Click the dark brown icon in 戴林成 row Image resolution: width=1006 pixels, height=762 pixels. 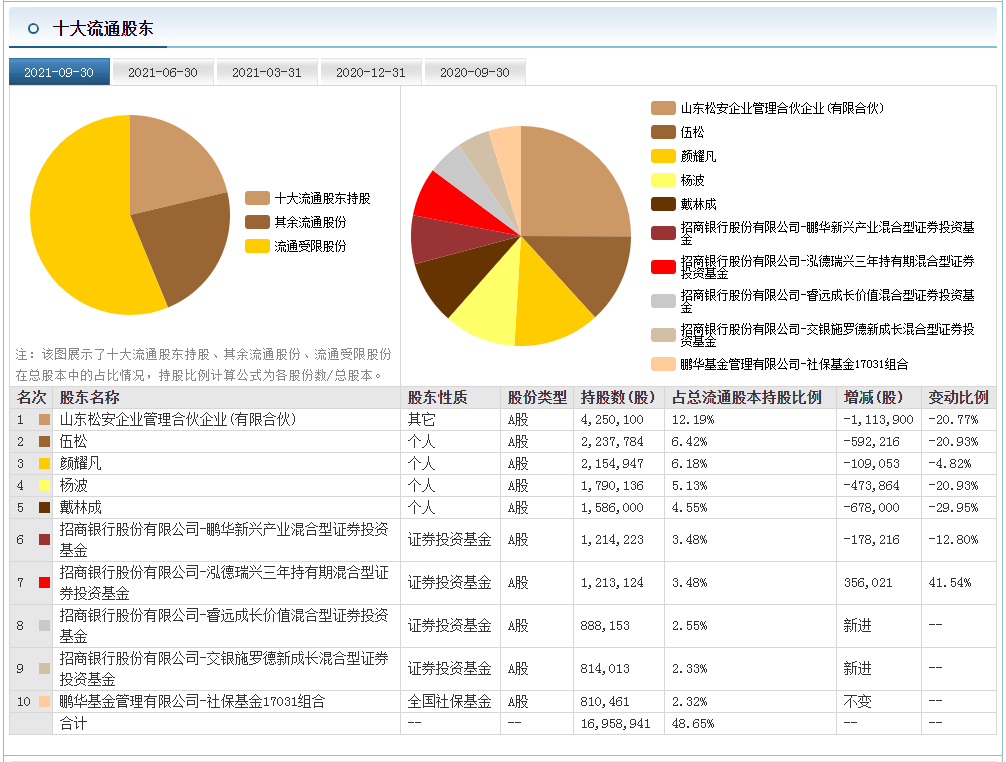click(44, 508)
